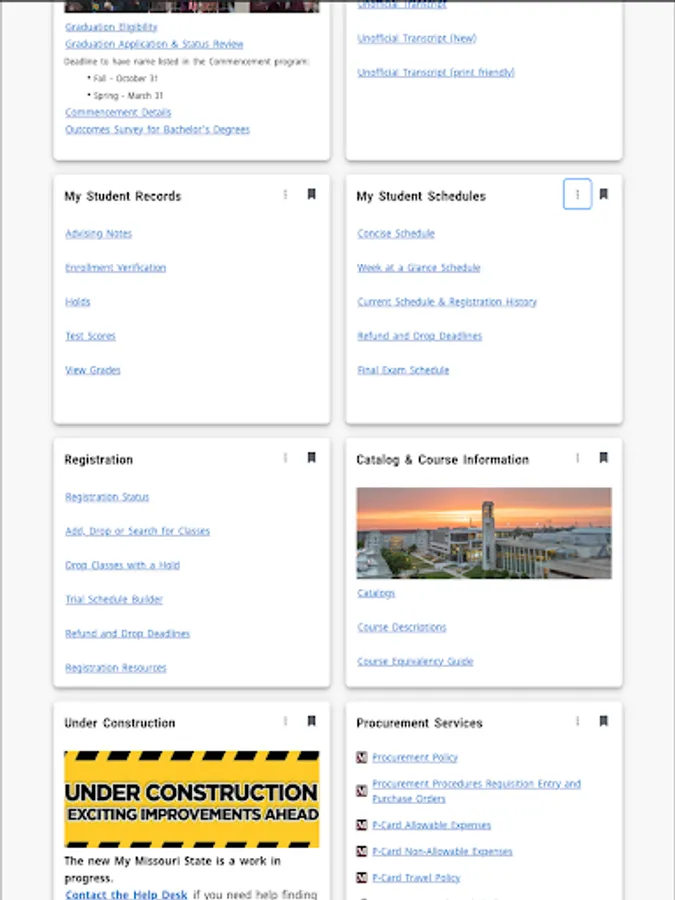Click the Contact the Help Desk link

(126, 894)
